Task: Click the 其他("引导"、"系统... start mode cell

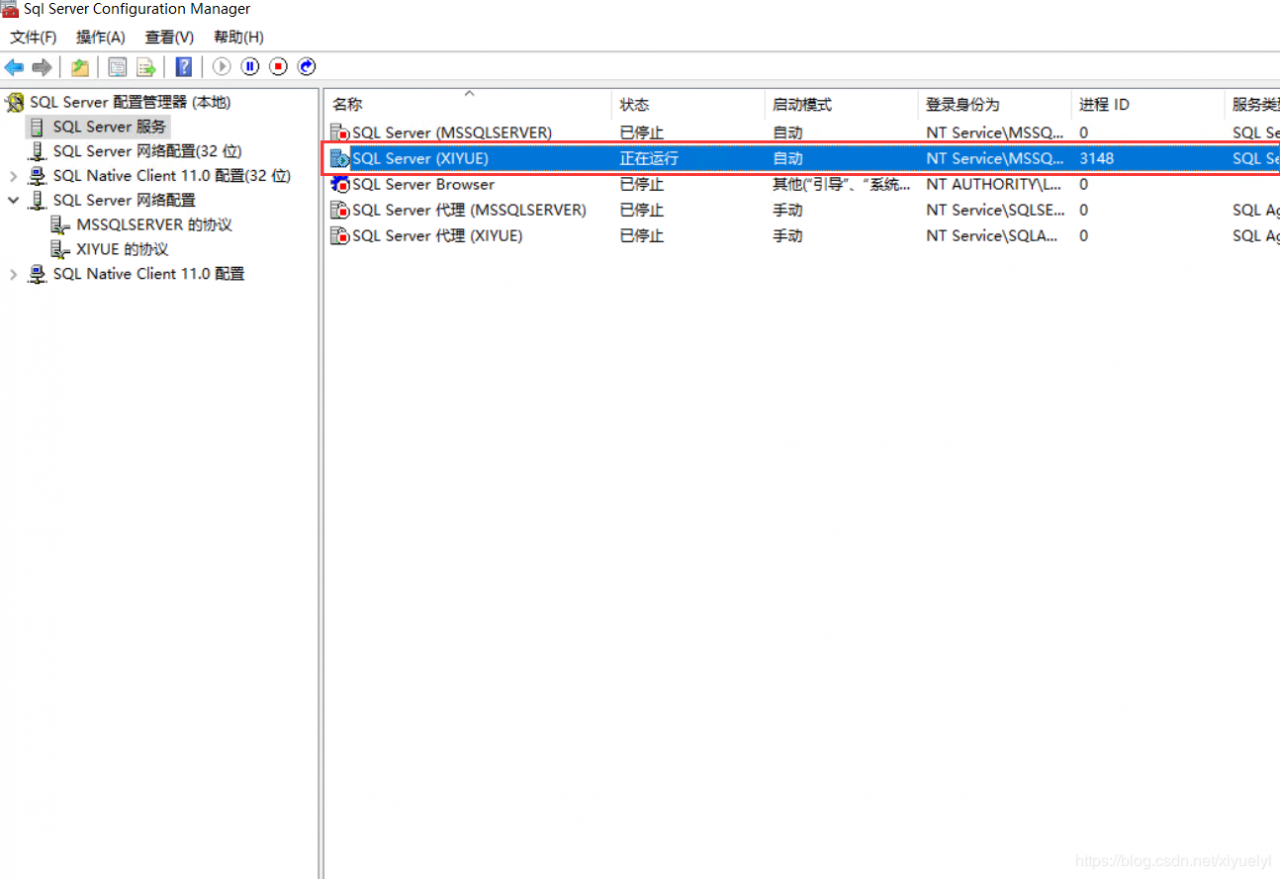Action: pos(841,185)
